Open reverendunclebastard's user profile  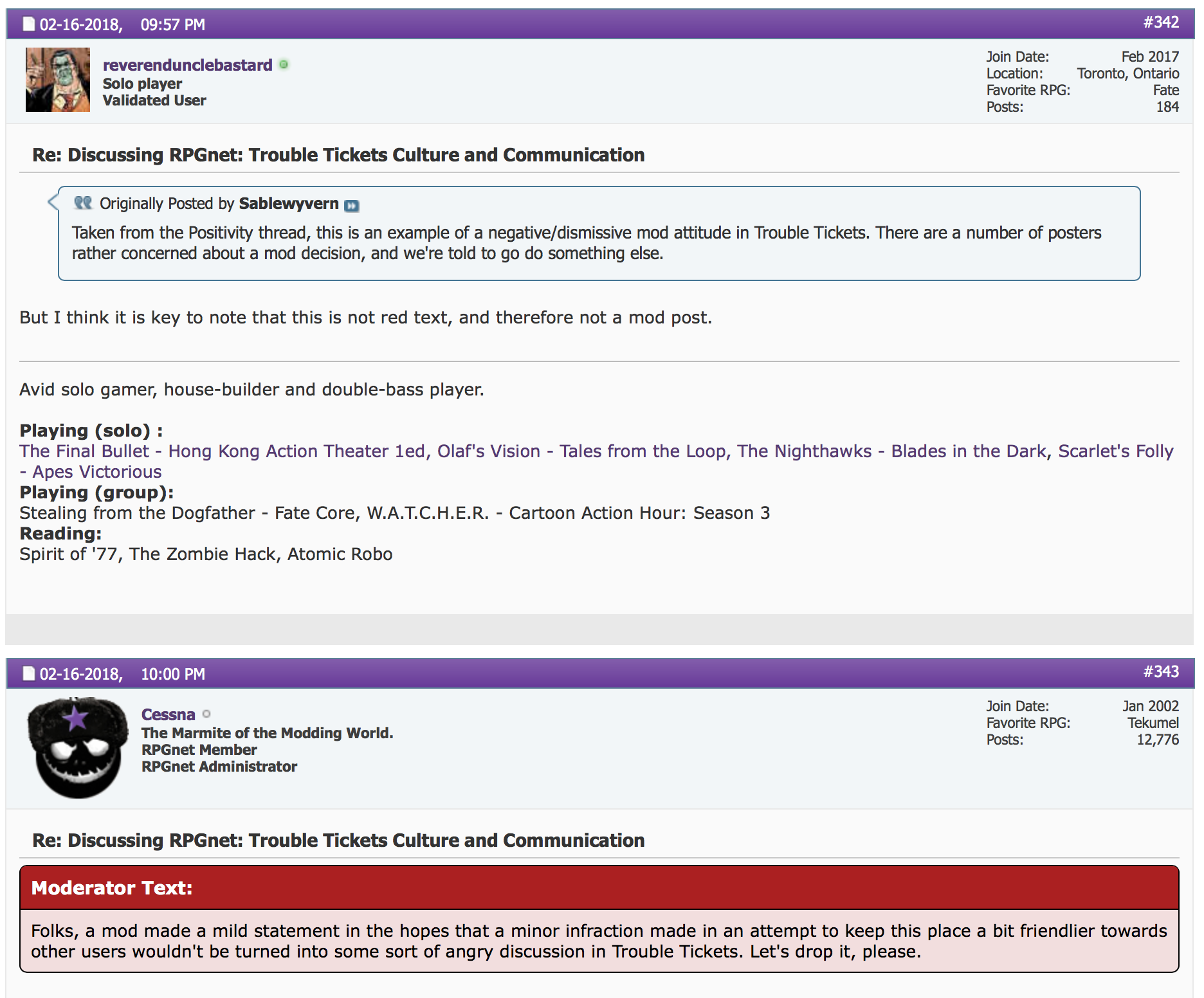188,65
